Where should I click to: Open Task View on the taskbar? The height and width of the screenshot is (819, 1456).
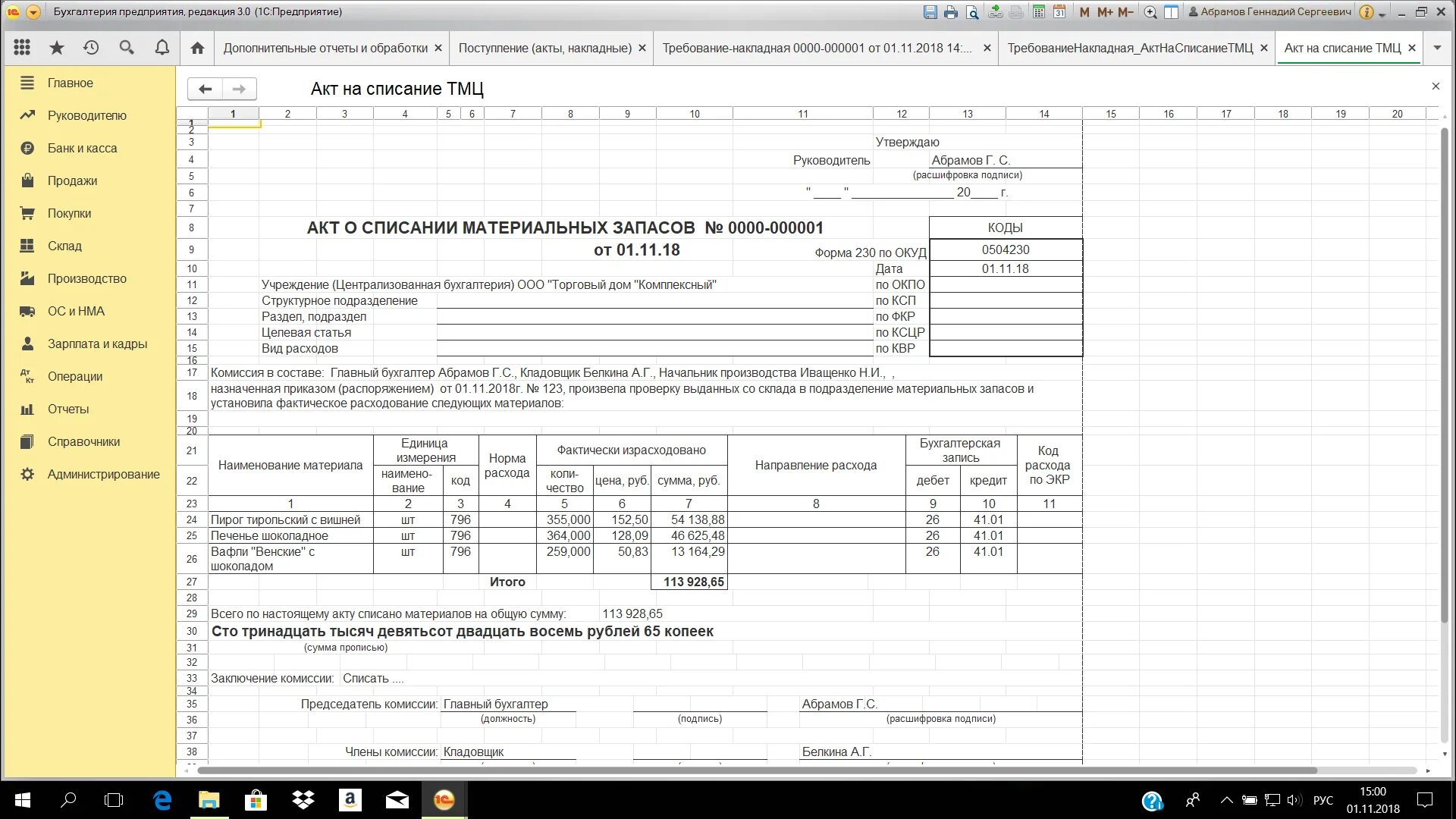(114, 799)
